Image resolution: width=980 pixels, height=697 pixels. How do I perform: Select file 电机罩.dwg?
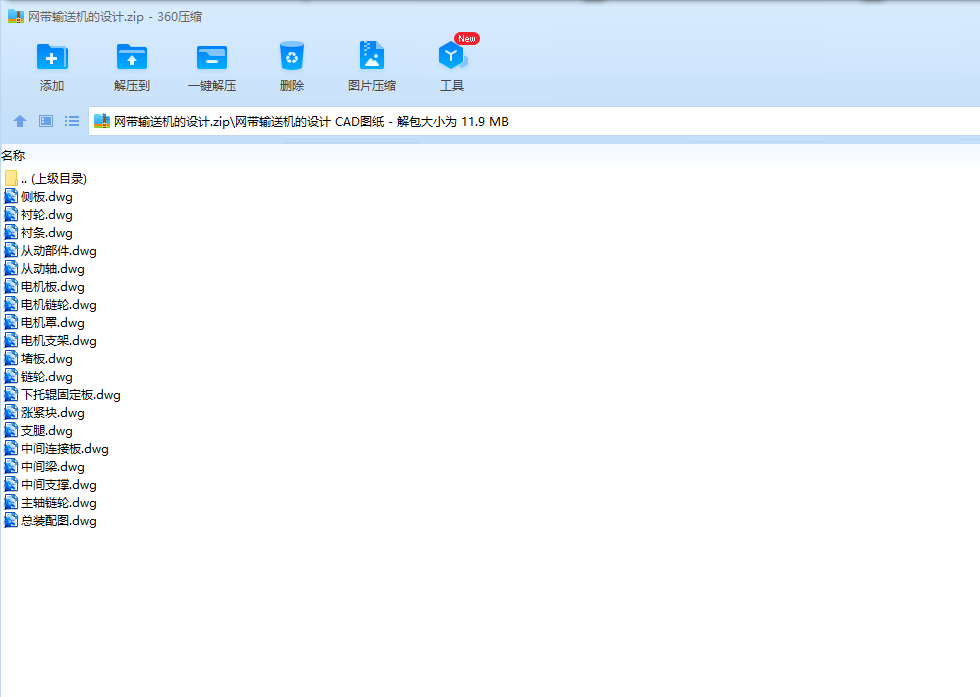tap(44, 323)
